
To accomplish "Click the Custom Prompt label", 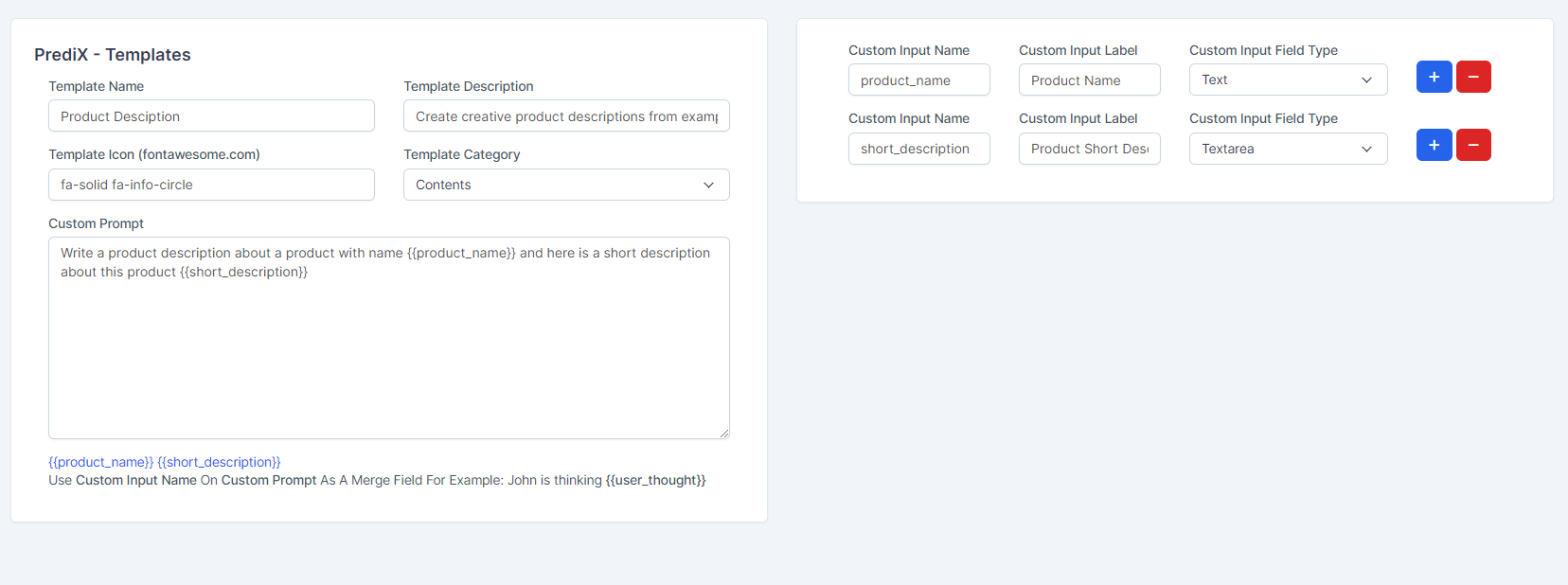I will pos(96,223).
